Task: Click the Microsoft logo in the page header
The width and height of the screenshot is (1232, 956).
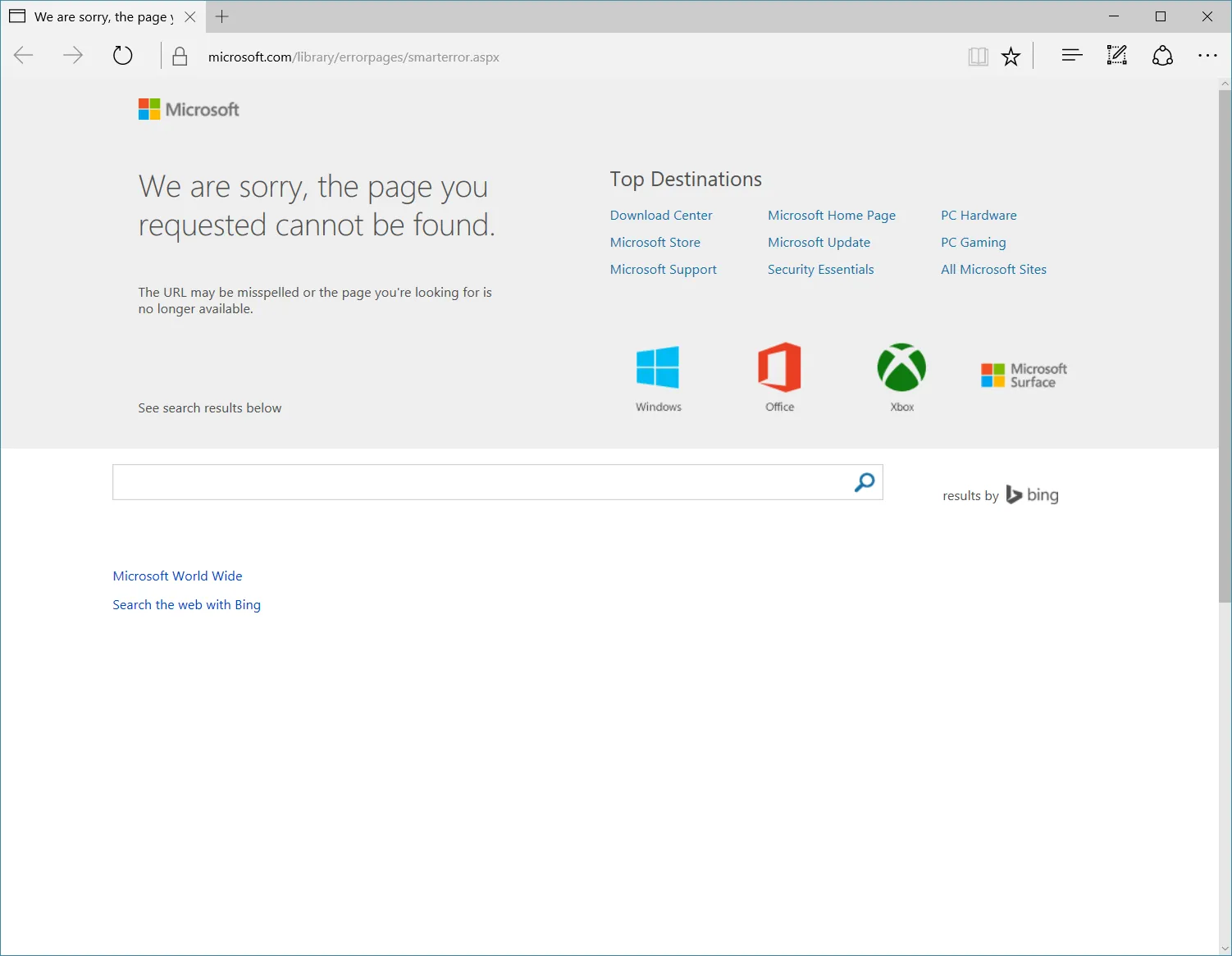Action: [x=188, y=108]
